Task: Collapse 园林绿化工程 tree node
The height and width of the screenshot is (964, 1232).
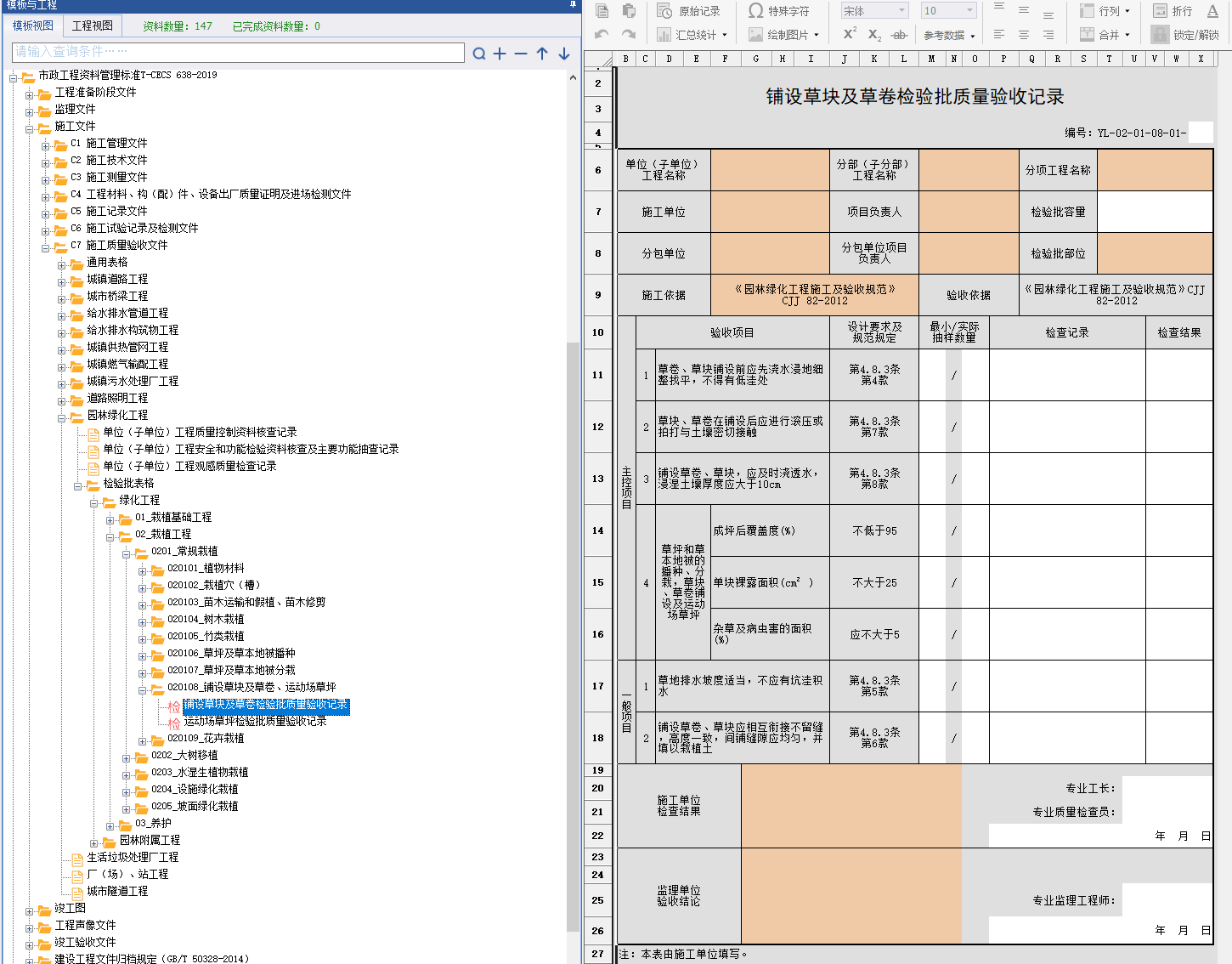Action: click(x=62, y=418)
